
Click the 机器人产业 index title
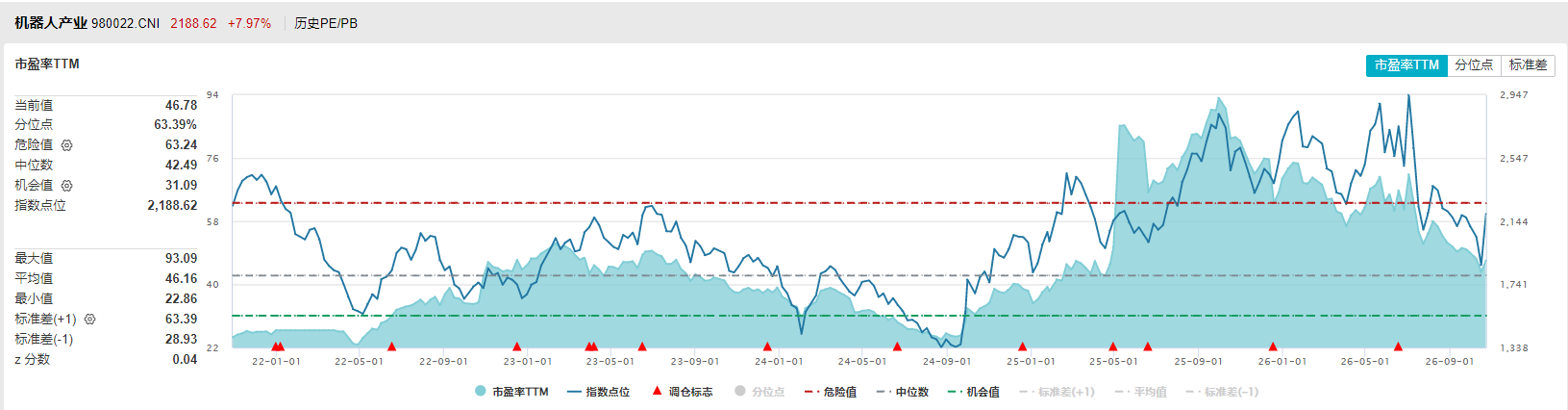[51, 23]
